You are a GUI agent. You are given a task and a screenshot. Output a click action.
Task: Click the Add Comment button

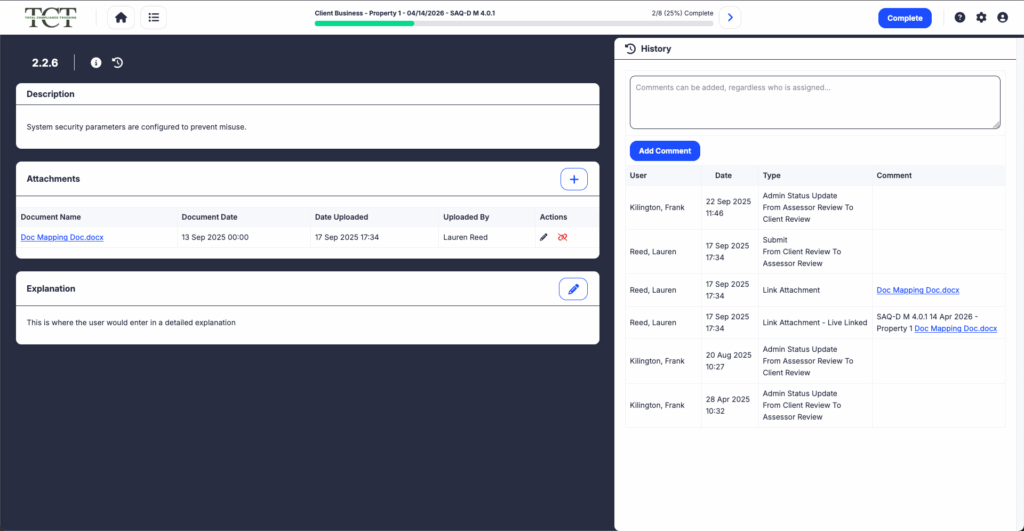tap(665, 150)
